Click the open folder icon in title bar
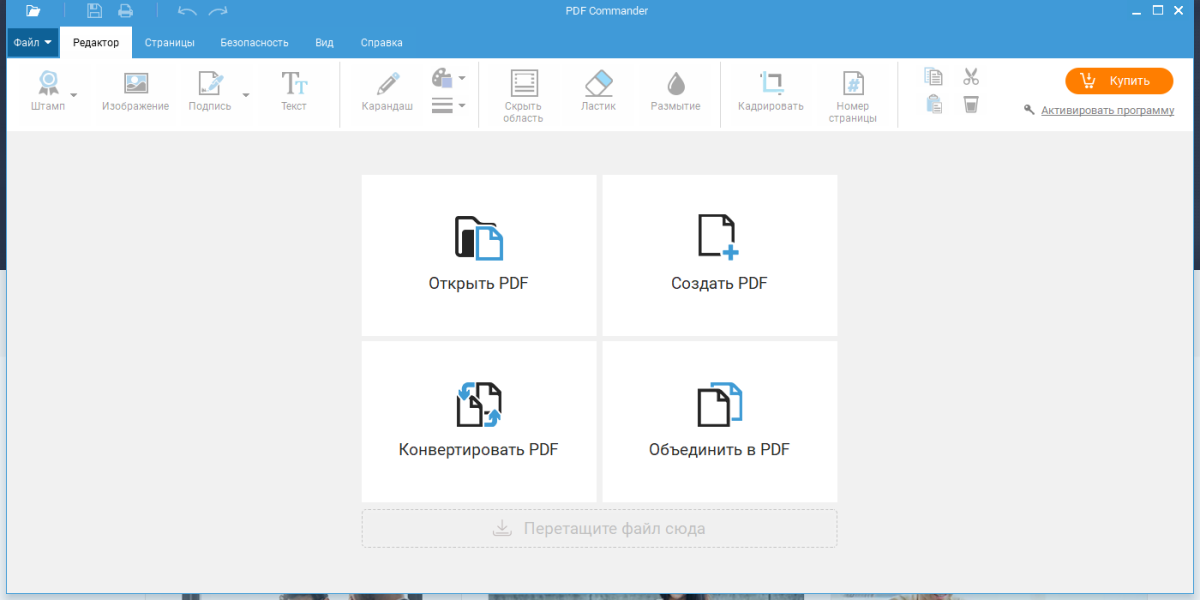The image size is (1200, 600). 33,11
